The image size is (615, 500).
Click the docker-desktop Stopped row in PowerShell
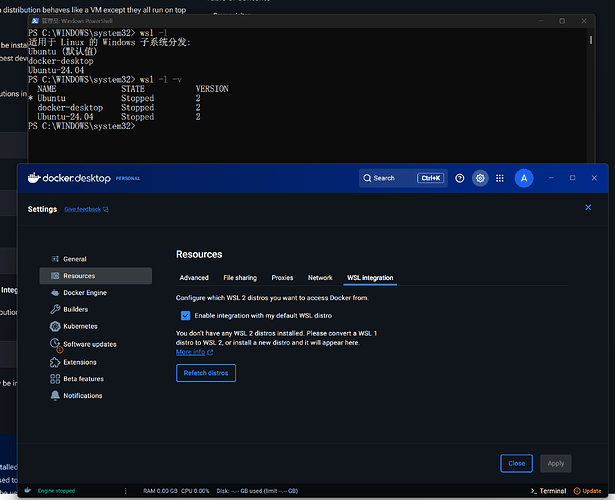click(119, 107)
